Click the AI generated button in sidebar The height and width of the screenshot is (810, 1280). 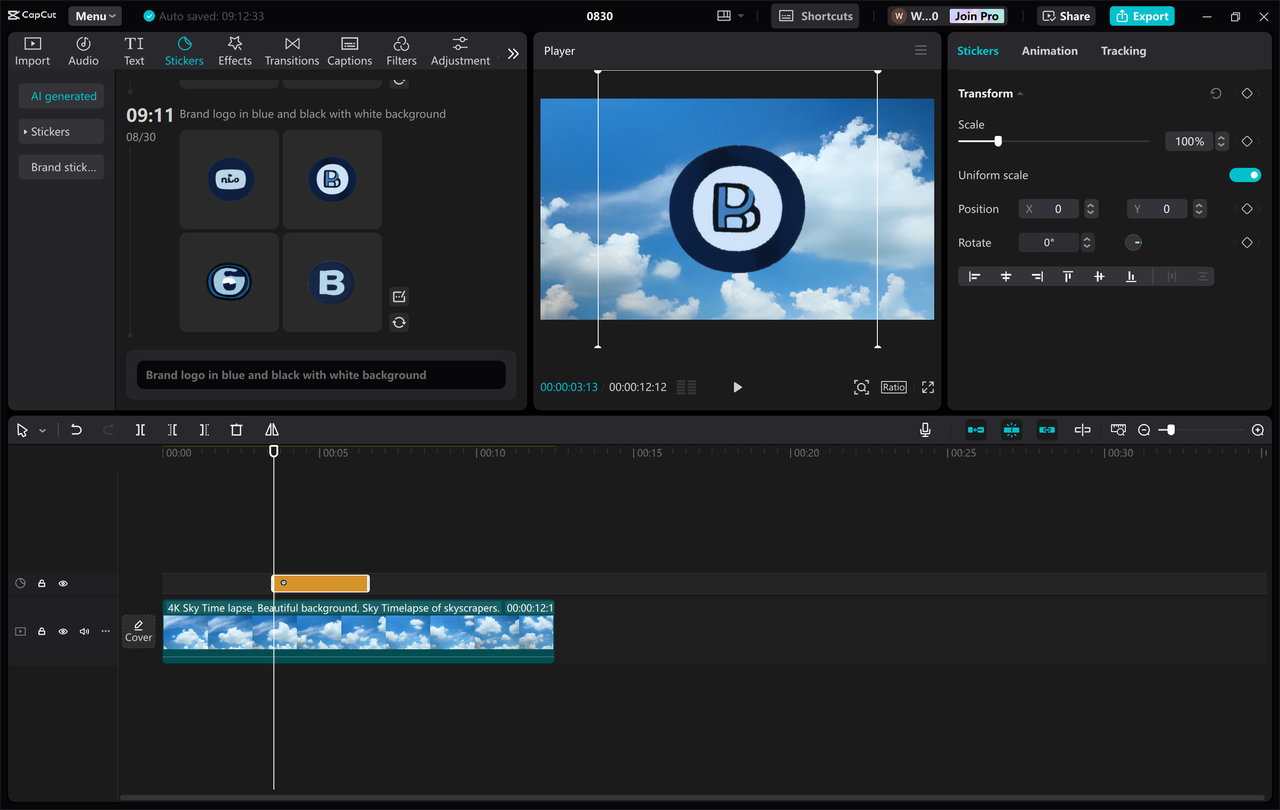pyautogui.click(x=61, y=95)
